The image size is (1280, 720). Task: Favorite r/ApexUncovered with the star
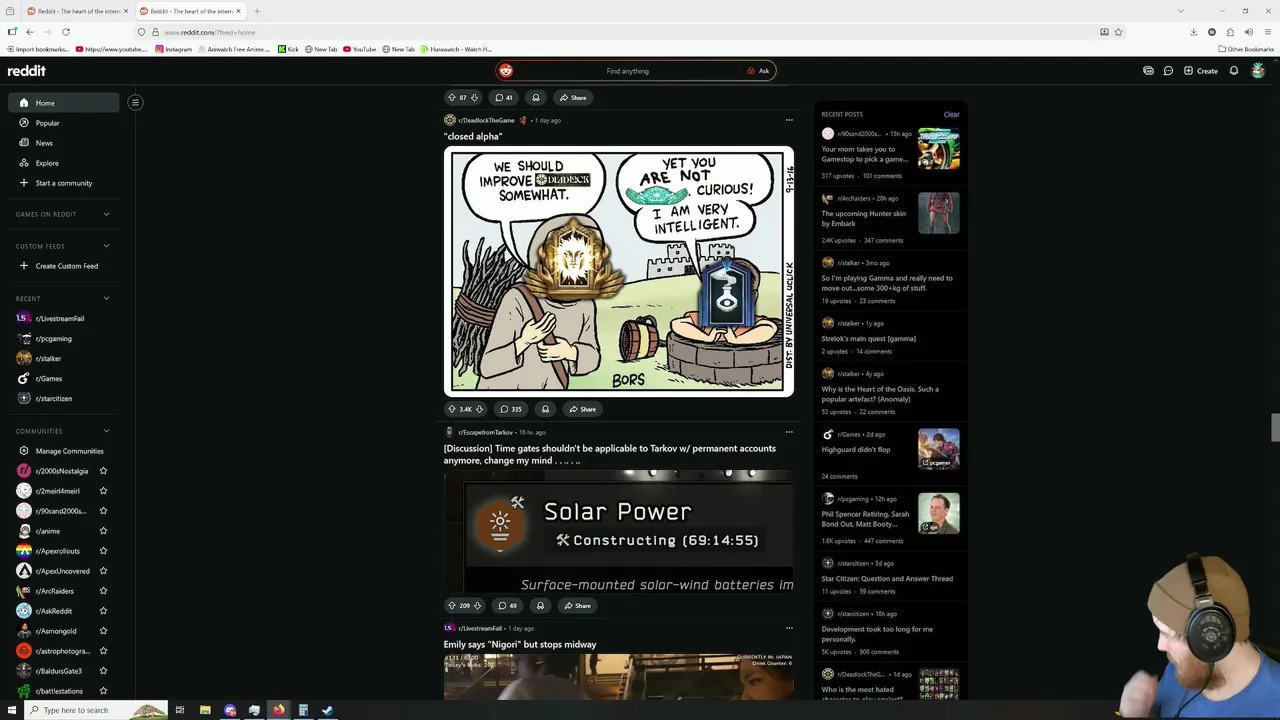click(x=103, y=571)
